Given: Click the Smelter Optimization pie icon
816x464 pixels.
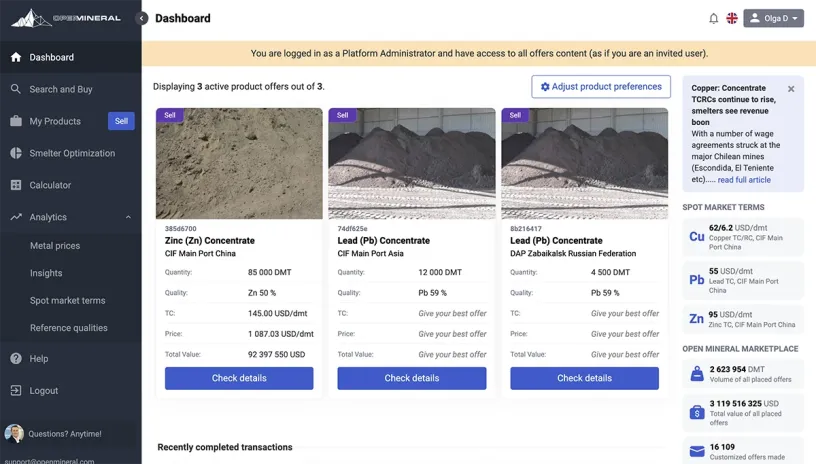Looking at the screenshot, I should point(16,153).
